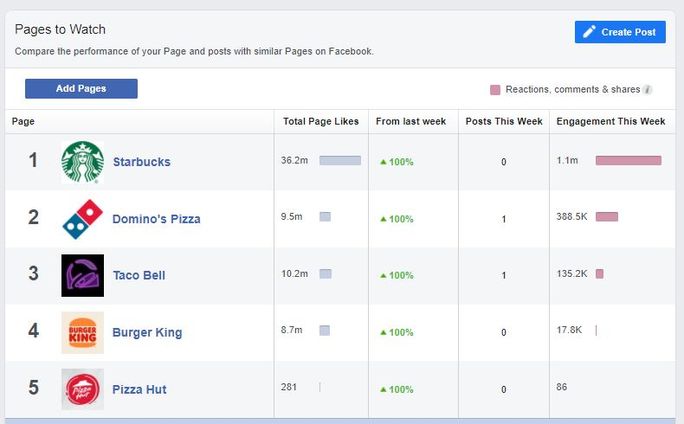Open the Starbucks page link

(141, 162)
